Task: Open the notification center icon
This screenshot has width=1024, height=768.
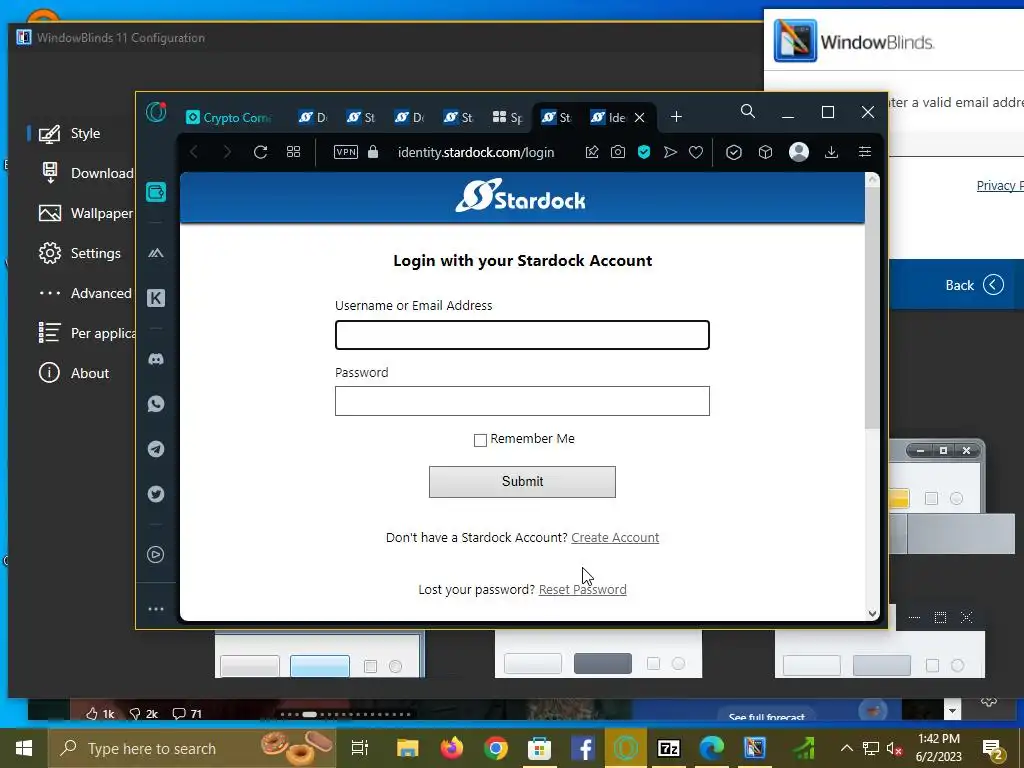Action: click(x=993, y=749)
